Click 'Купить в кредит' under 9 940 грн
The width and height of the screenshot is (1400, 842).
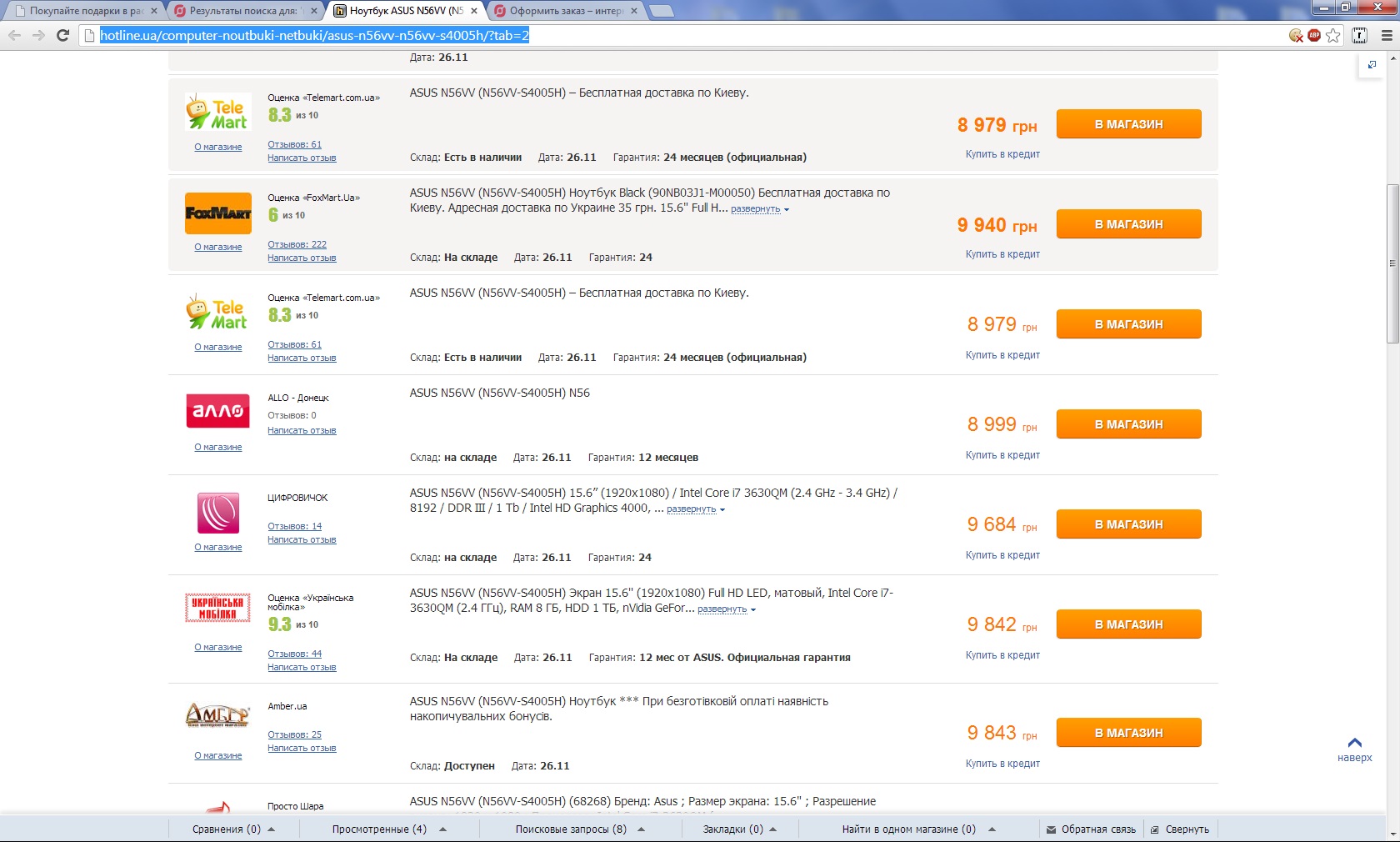[x=1002, y=254]
